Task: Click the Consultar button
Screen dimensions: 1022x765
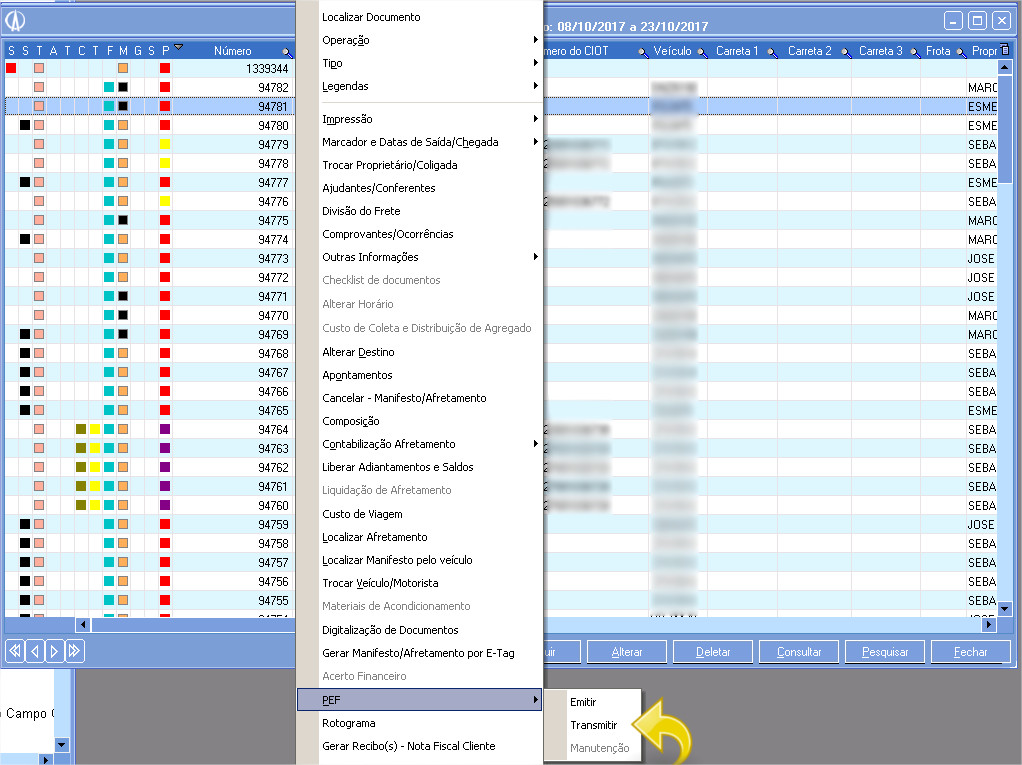Action: (799, 652)
